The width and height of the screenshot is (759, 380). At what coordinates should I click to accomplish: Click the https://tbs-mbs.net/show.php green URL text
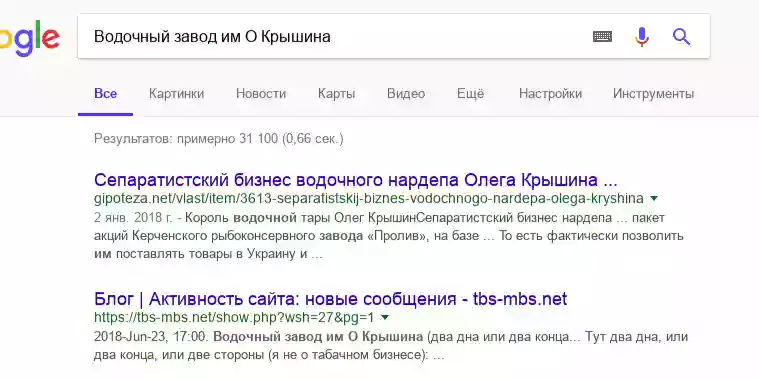coord(234,318)
